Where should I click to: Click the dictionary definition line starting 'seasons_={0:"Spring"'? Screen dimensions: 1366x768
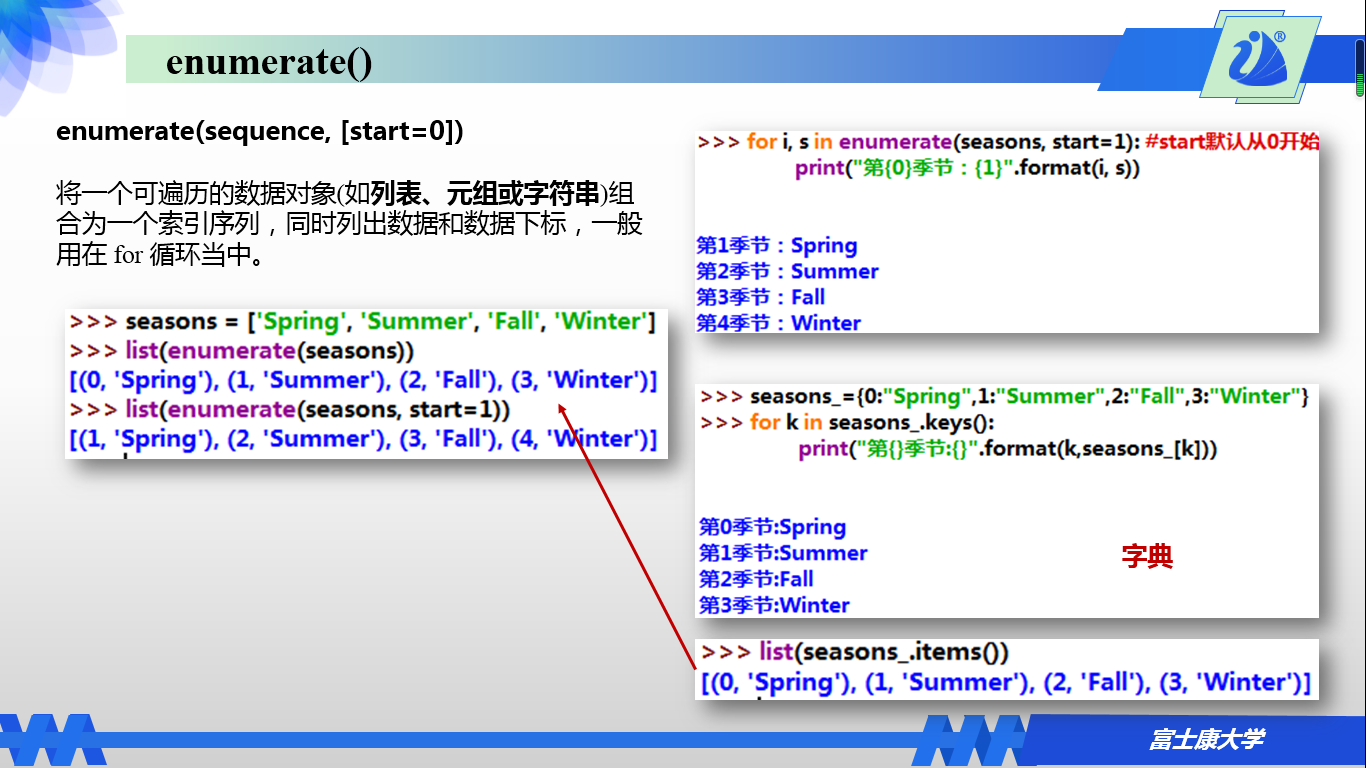(x=1029, y=397)
